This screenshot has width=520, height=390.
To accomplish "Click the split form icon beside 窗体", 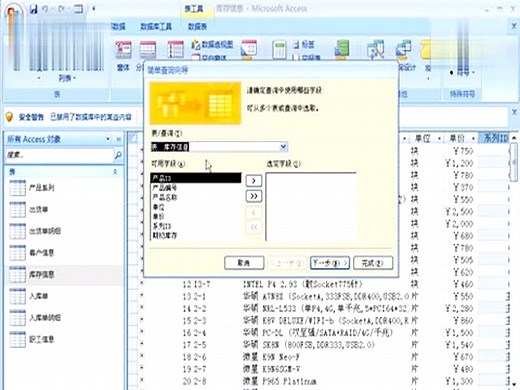I will coord(147,49).
